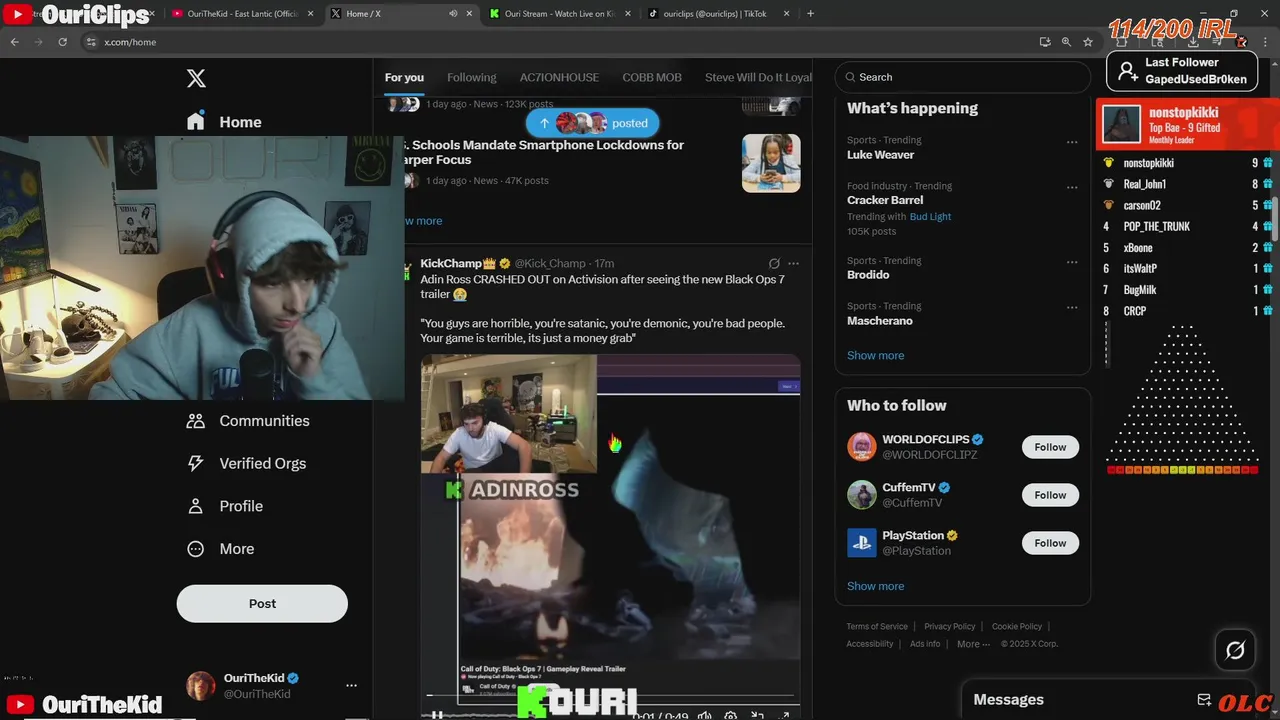This screenshot has width=1280, height=720.
Task: Open the Accessibility footer link
Action: click(870, 644)
